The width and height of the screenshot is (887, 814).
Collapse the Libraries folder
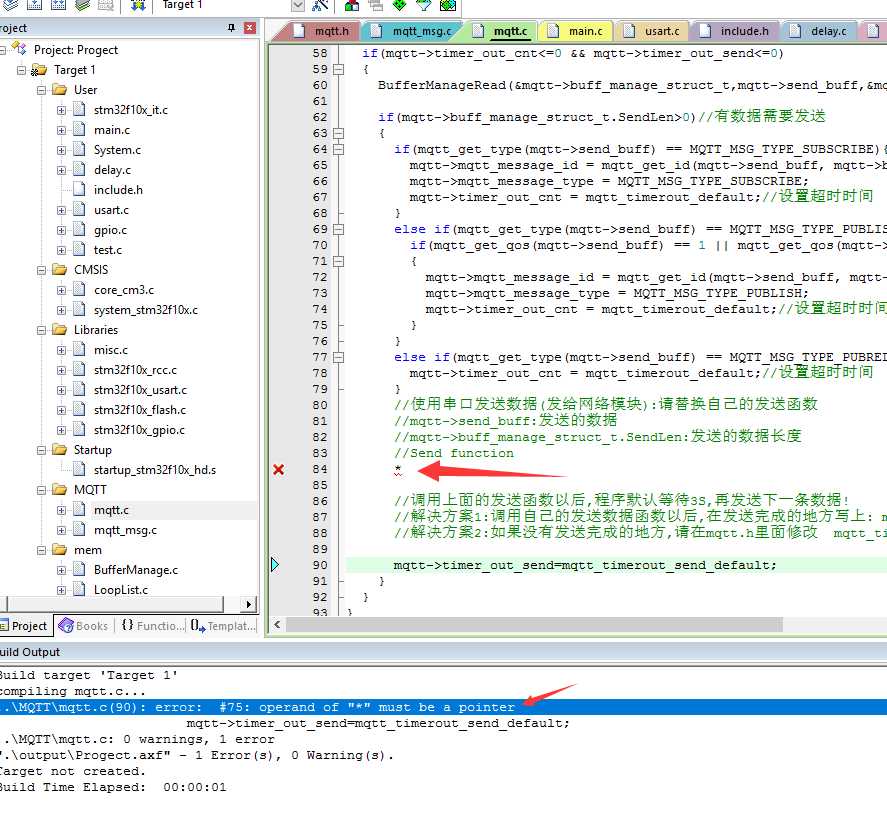click(x=41, y=330)
